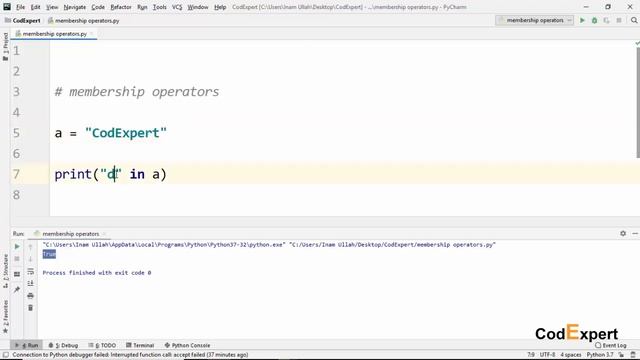Screen dimensions: 640x360
Task: Click the up arrow in Run panel
Action: click(x=31, y=247)
